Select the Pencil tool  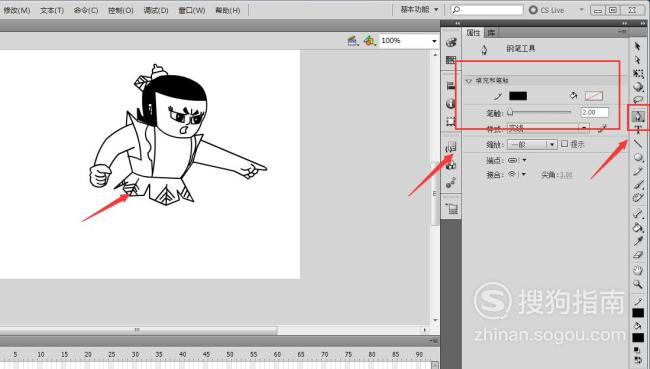pyautogui.click(x=638, y=171)
